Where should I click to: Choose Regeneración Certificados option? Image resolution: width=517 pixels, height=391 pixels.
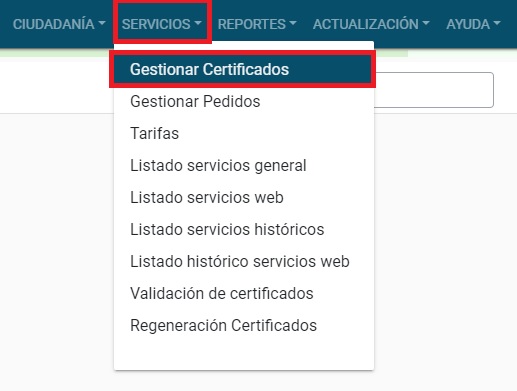244,325
